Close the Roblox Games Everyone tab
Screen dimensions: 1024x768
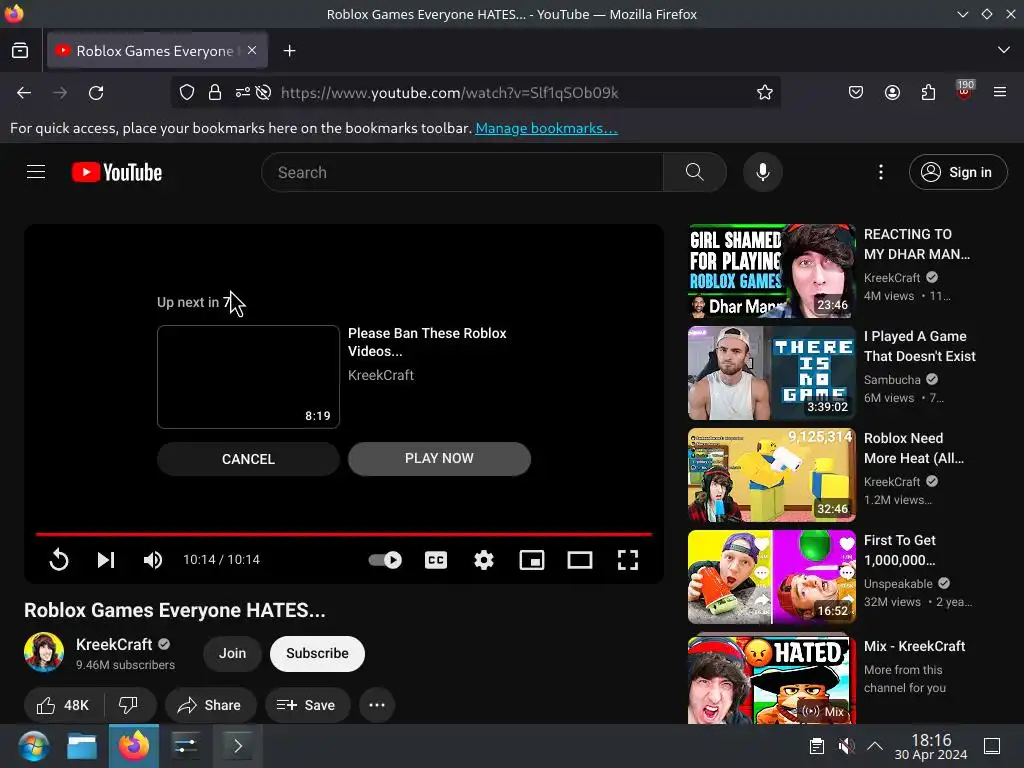252,50
